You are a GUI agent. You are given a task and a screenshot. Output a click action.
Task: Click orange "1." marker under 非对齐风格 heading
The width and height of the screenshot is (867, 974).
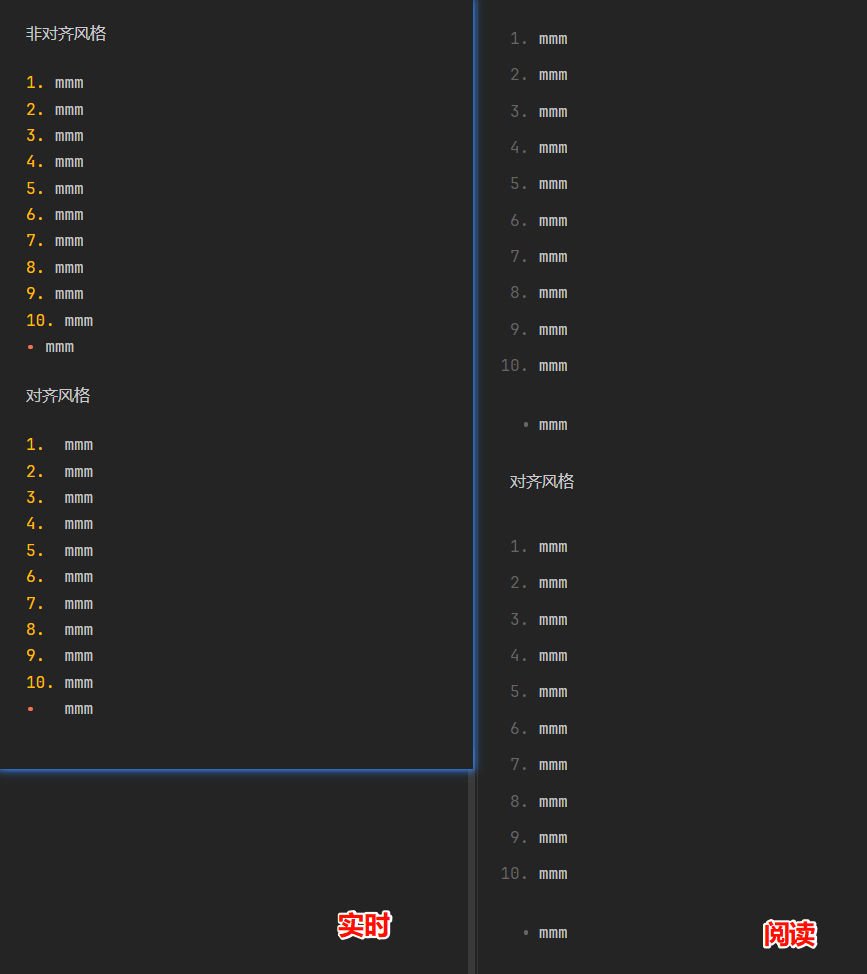coord(35,83)
